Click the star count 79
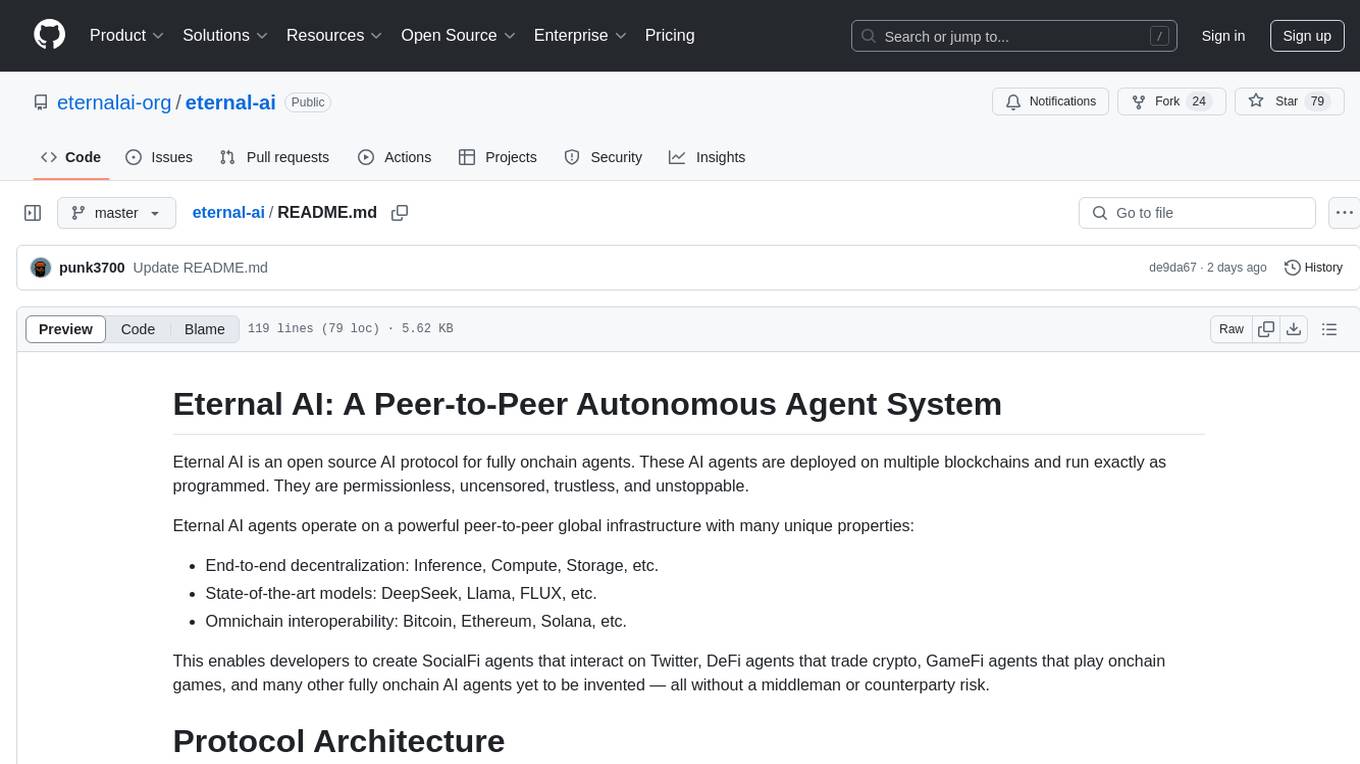 [1317, 101]
